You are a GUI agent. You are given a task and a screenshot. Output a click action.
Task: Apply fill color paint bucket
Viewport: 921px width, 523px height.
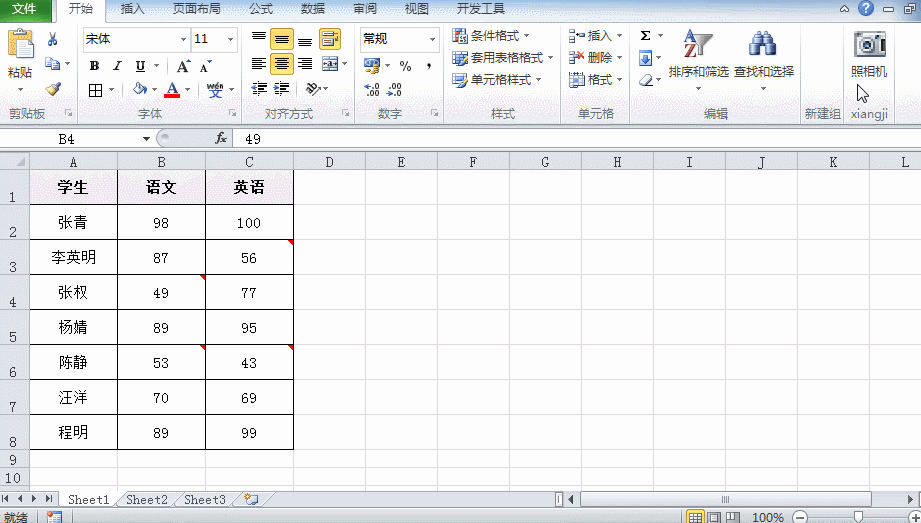(x=140, y=89)
